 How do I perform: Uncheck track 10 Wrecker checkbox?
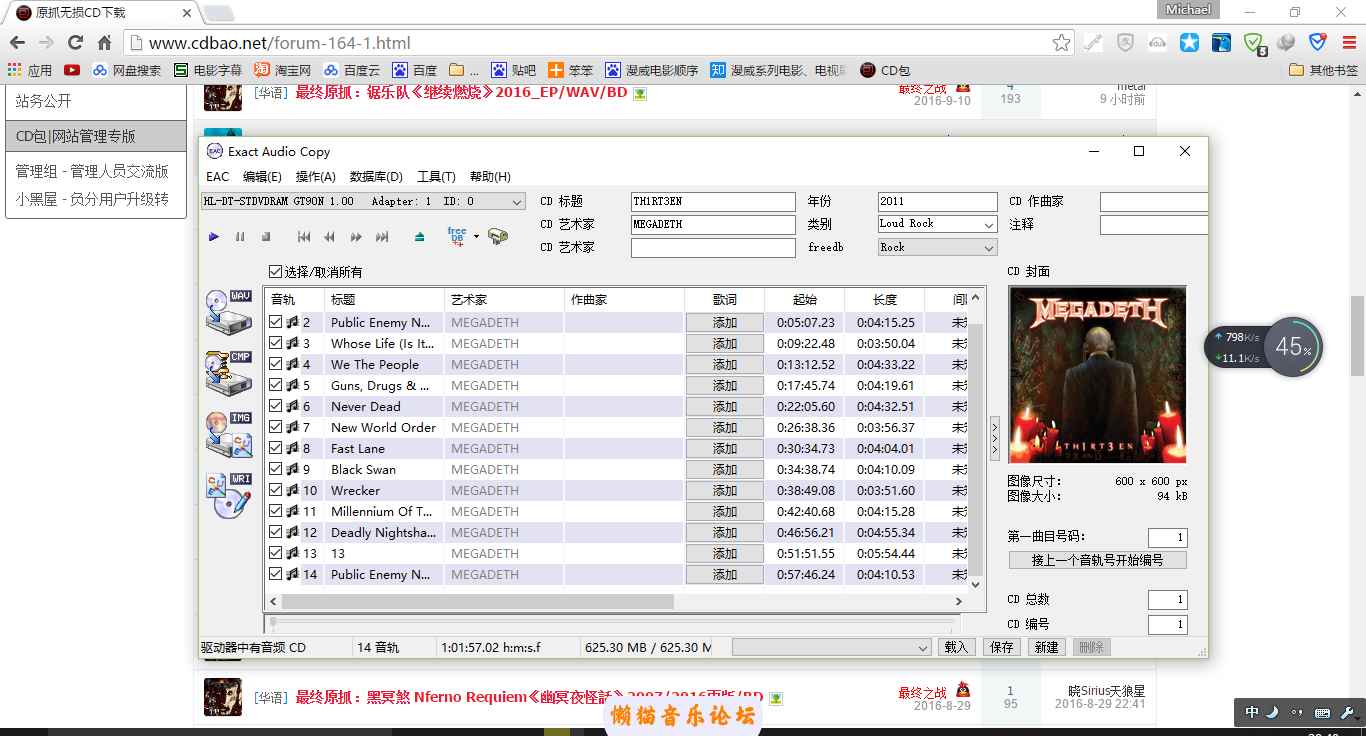click(x=276, y=490)
